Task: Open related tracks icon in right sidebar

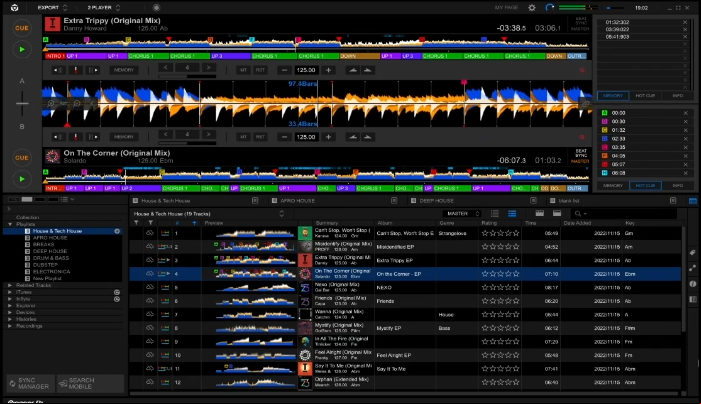Action: click(693, 268)
